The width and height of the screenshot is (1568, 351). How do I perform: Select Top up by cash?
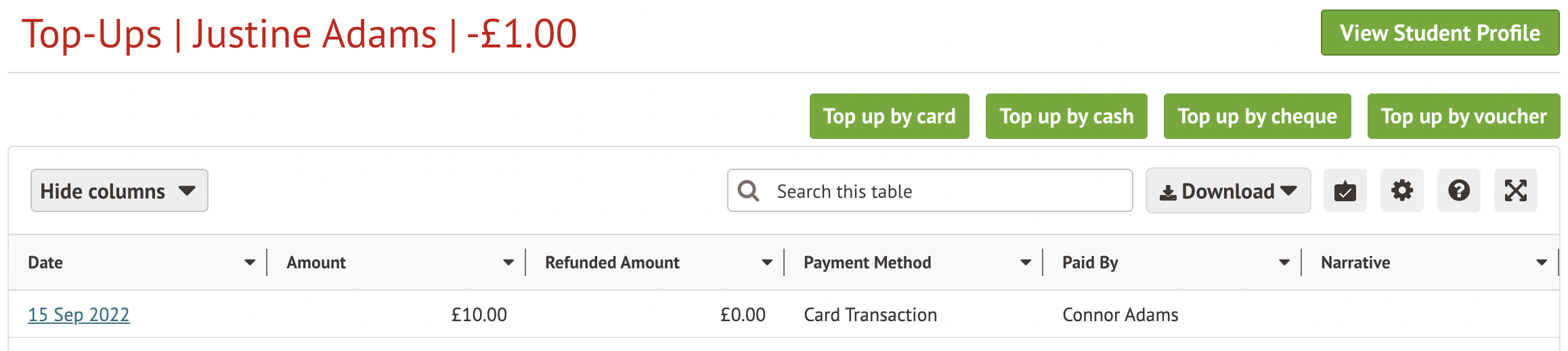(x=1066, y=117)
